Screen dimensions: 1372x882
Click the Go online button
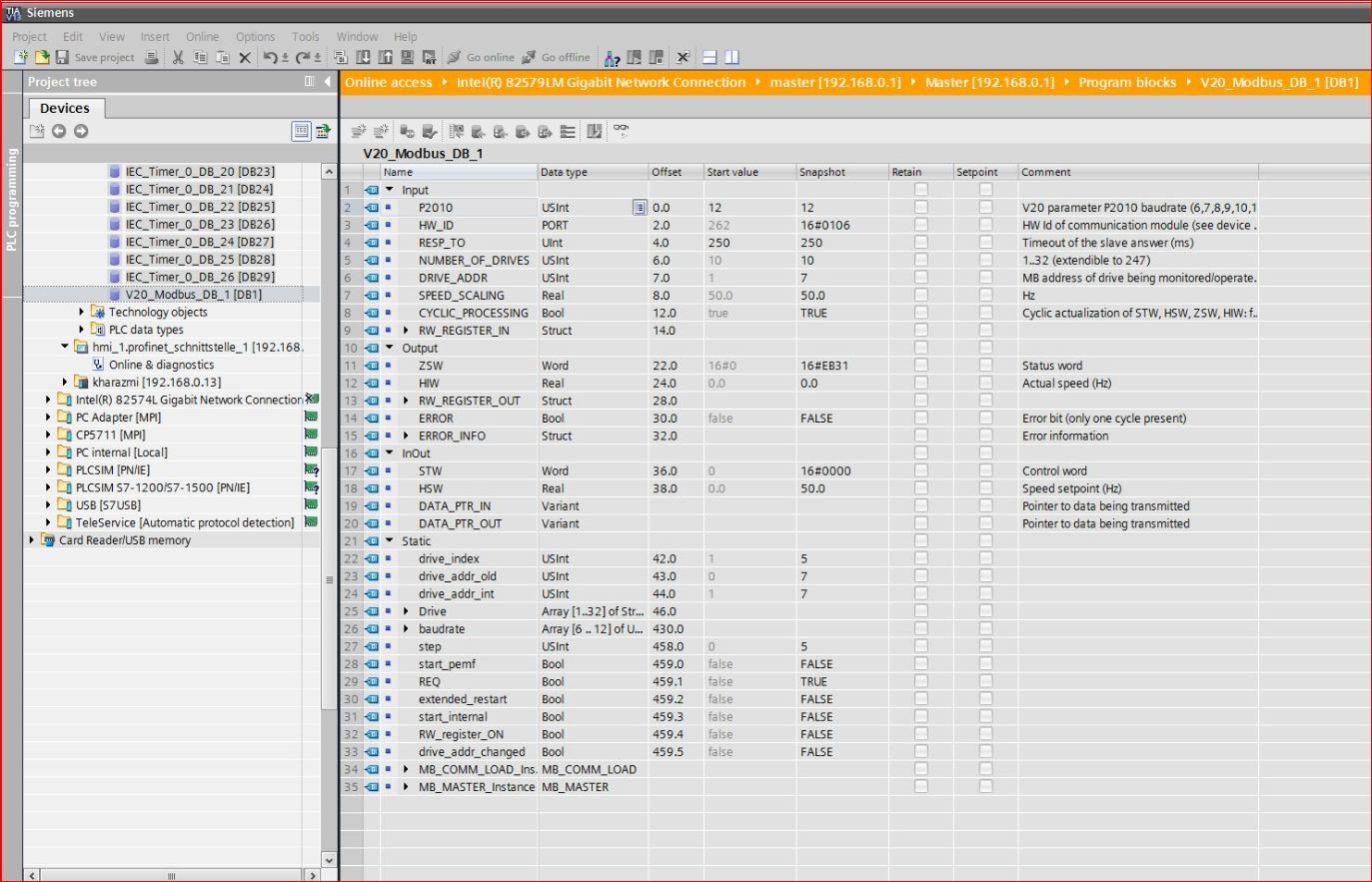tap(481, 58)
